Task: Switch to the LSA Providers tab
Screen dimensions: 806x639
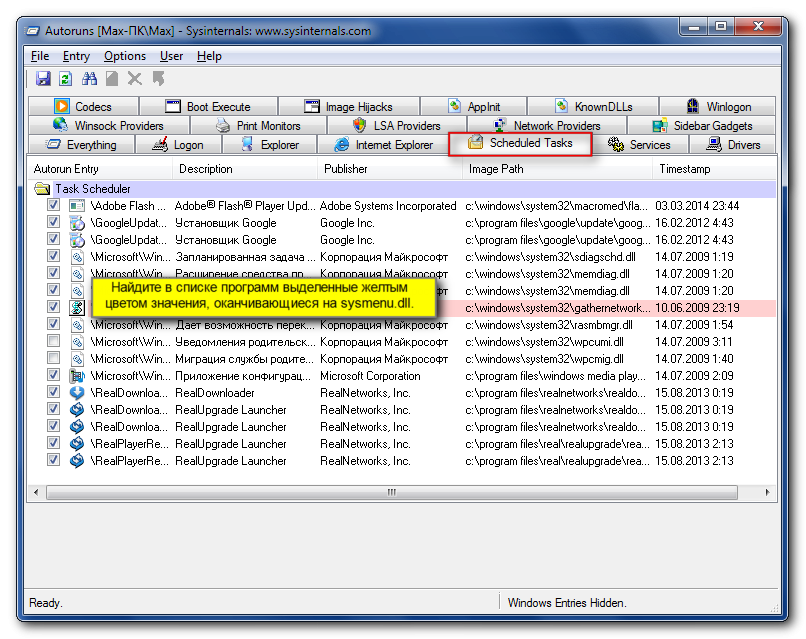Action: pos(396,125)
